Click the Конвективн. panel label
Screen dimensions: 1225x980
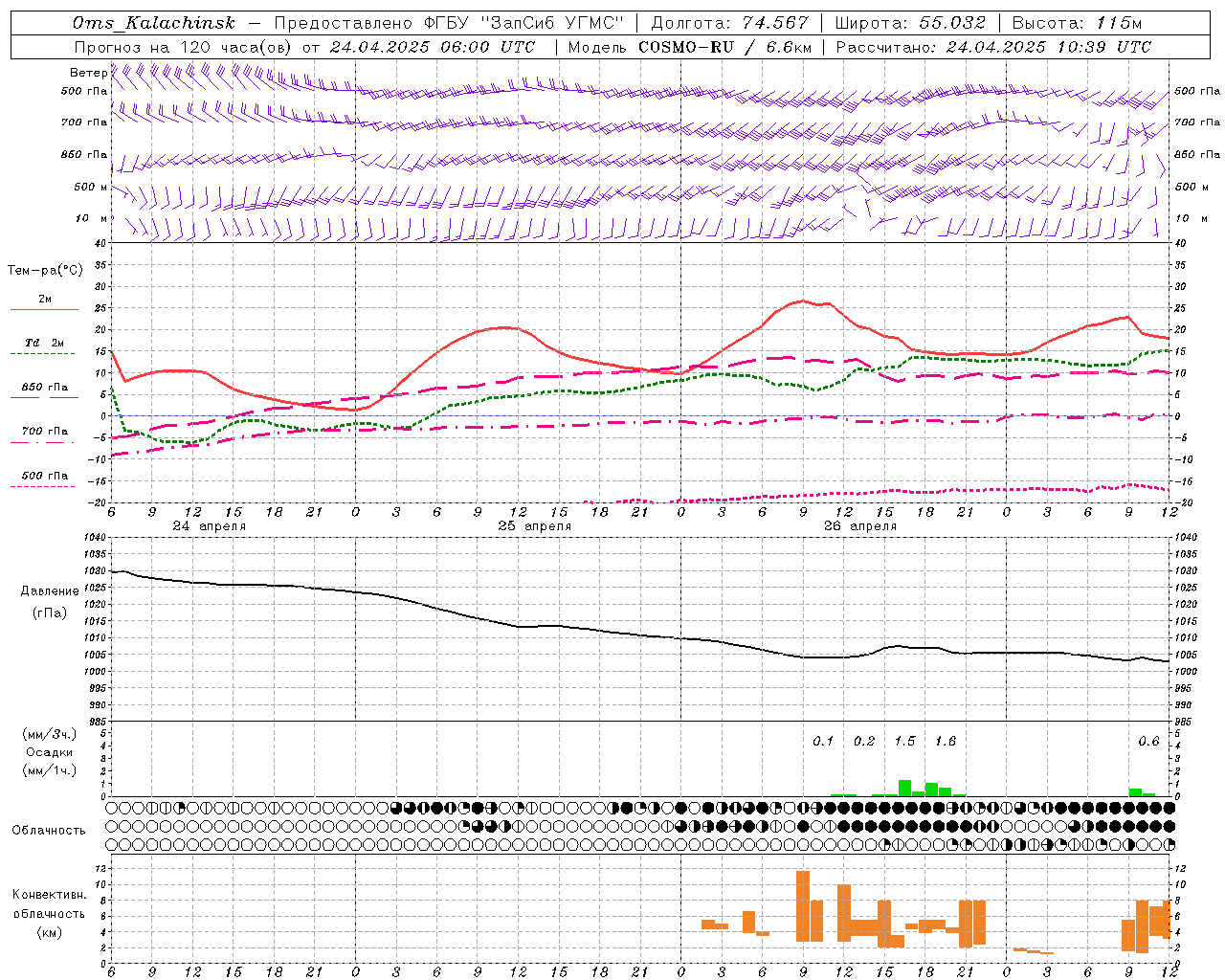point(49,894)
